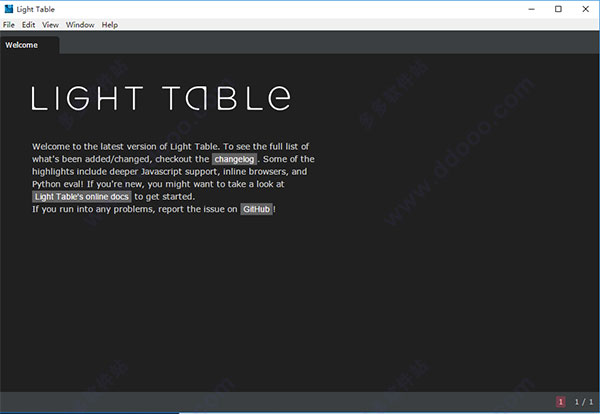This screenshot has width=600, height=414.
Task: Follow the GitHub link
Action: tap(256, 209)
